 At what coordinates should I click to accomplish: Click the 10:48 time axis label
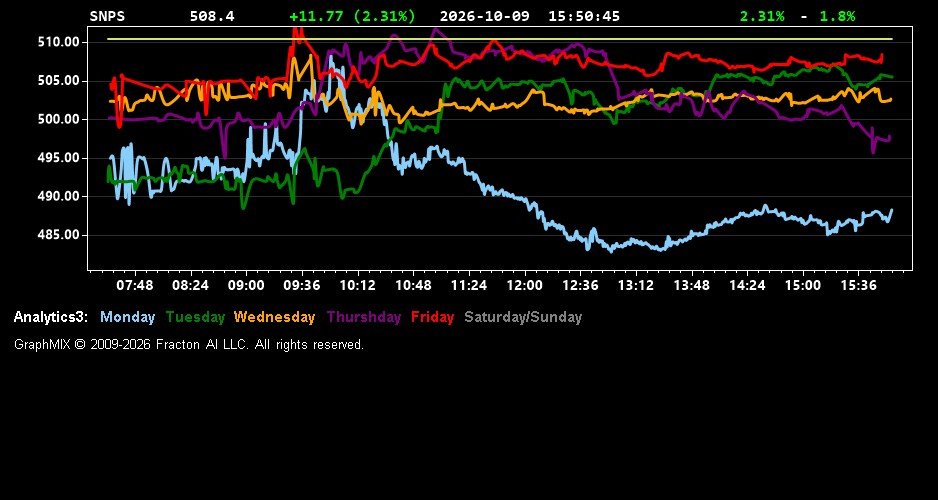pos(413,285)
